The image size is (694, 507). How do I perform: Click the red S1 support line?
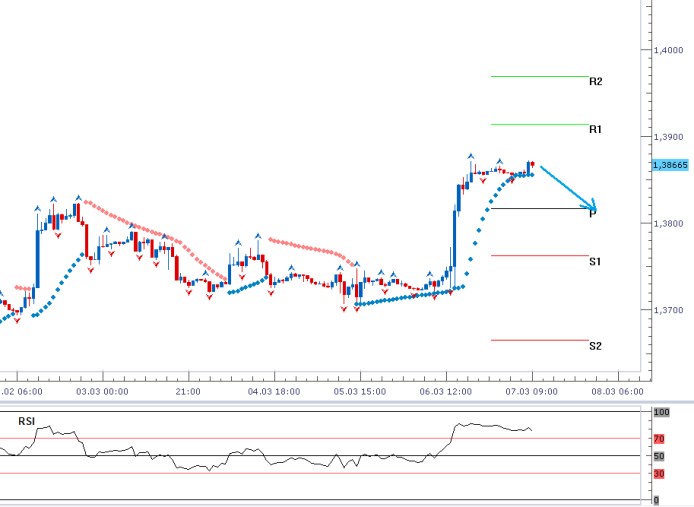tap(540, 255)
